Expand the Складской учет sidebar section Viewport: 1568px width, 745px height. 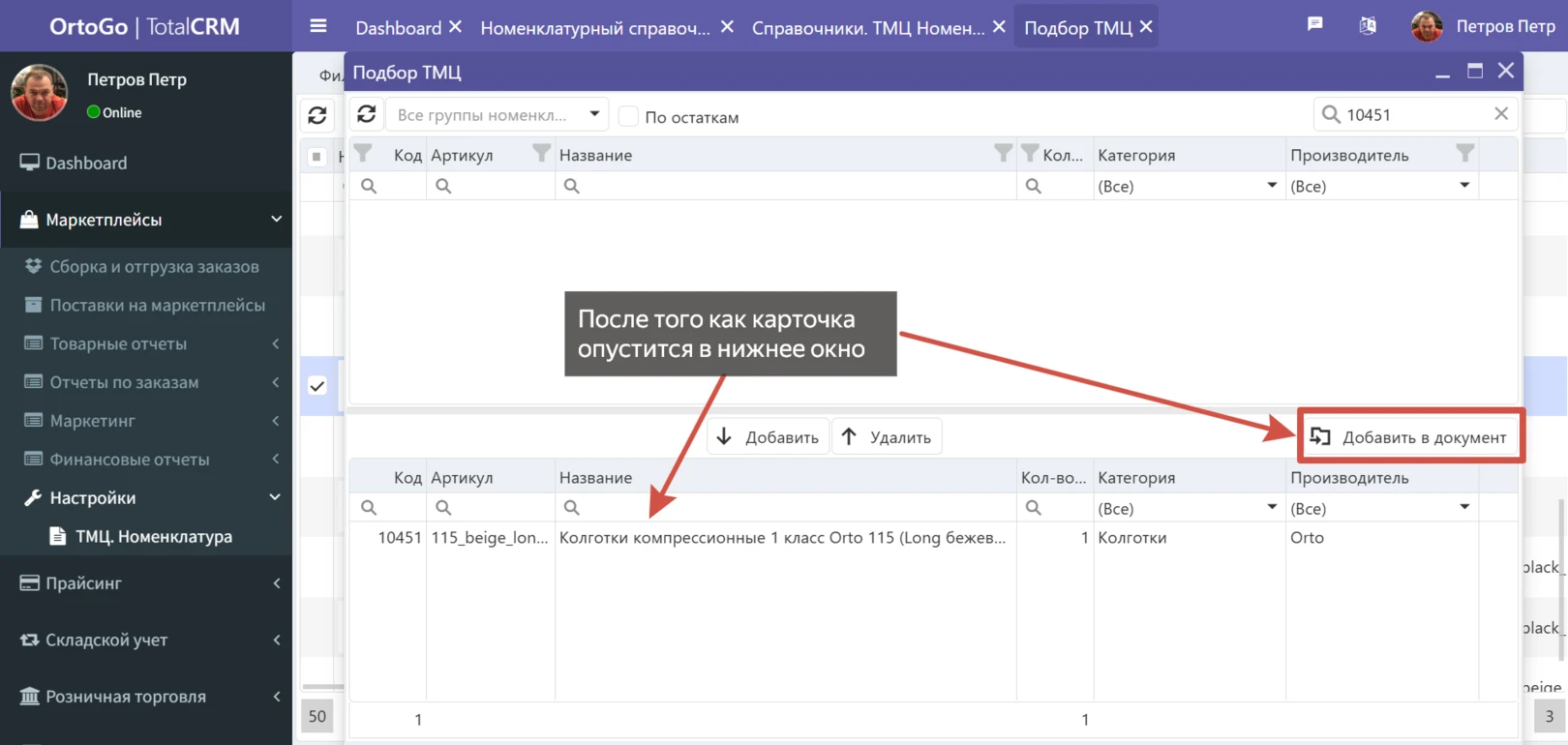point(145,640)
